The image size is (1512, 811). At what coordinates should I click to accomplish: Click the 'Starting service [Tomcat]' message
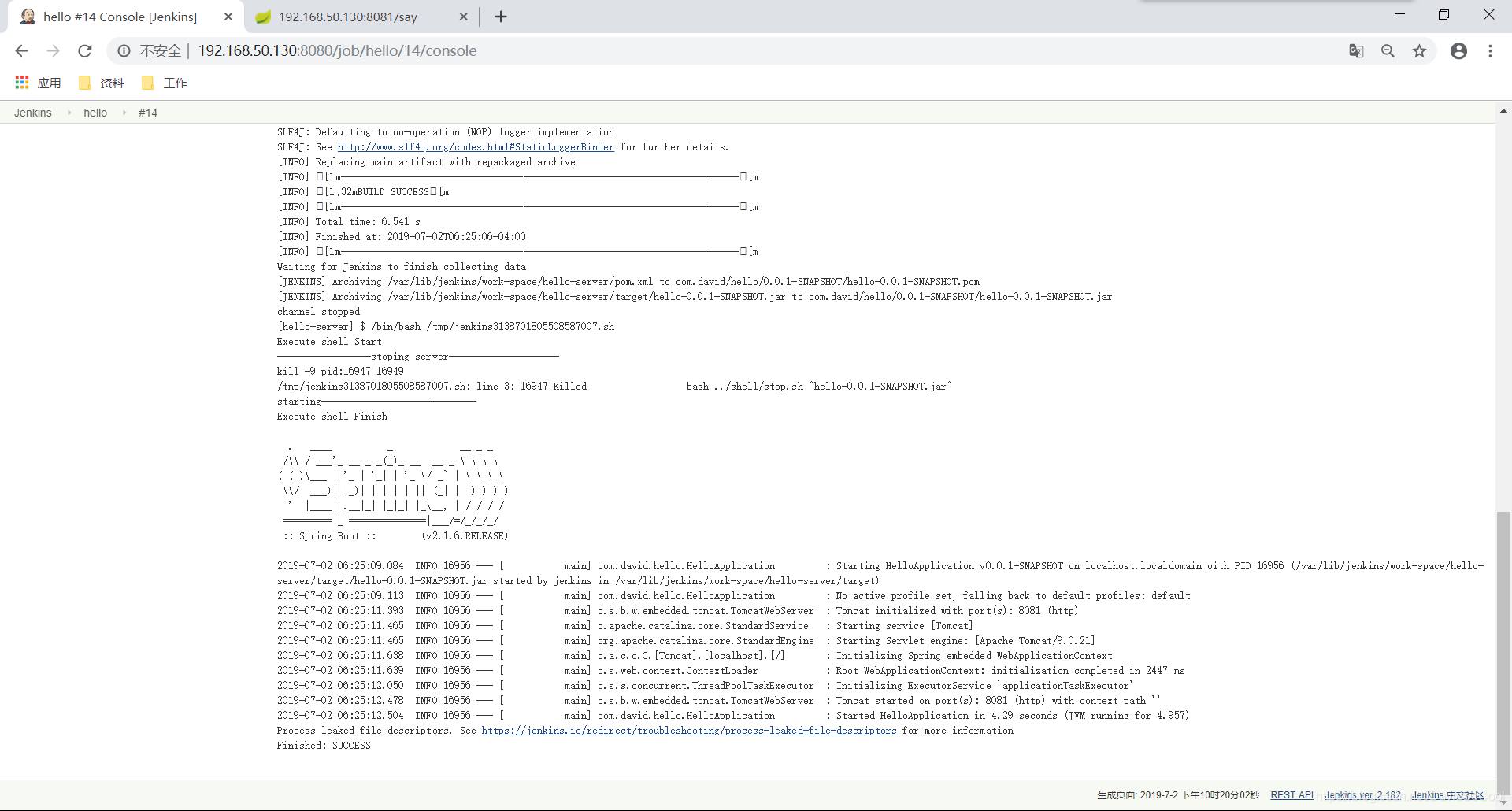tap(904, 626)
